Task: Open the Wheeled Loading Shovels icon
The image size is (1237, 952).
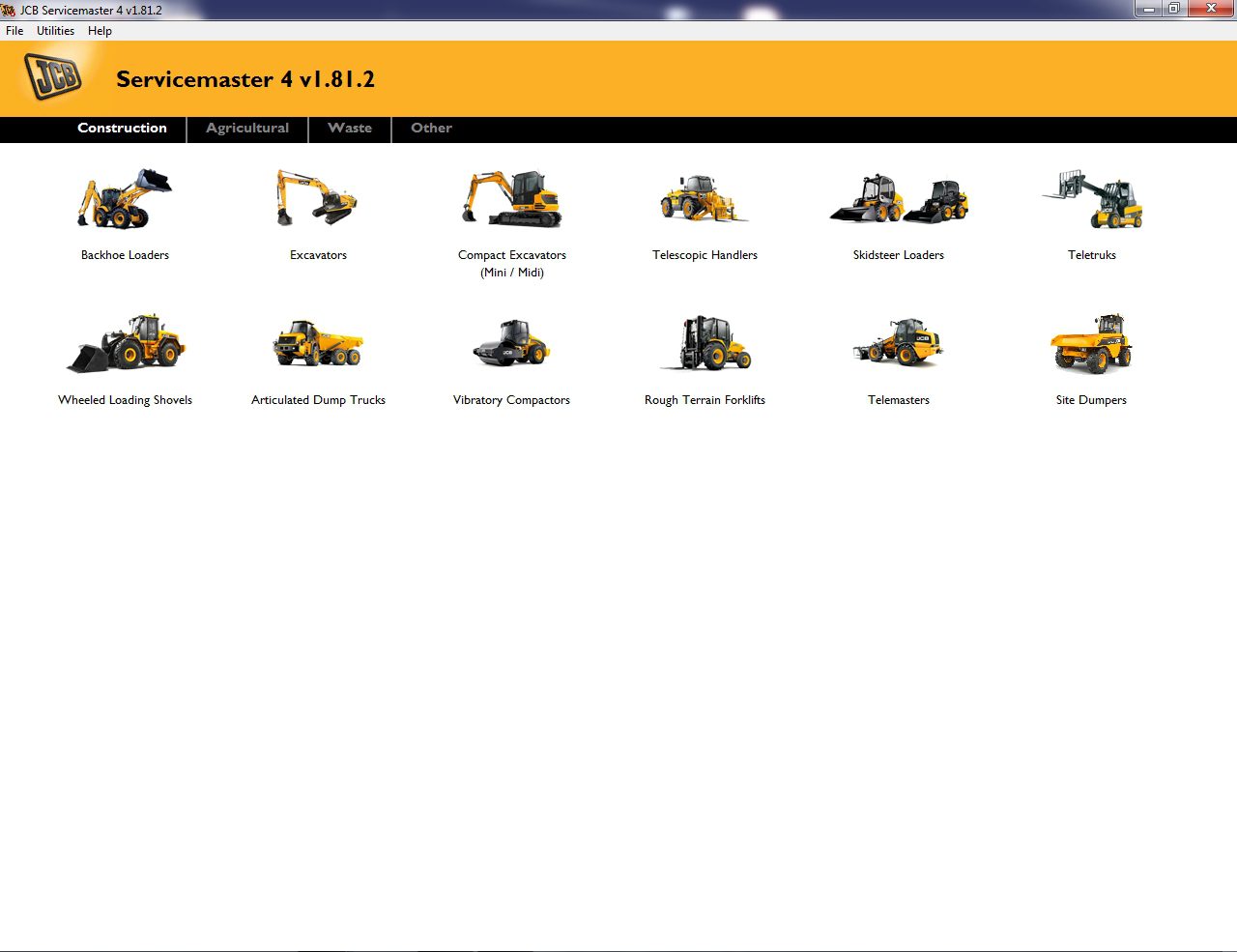Action: coord(126,343)
